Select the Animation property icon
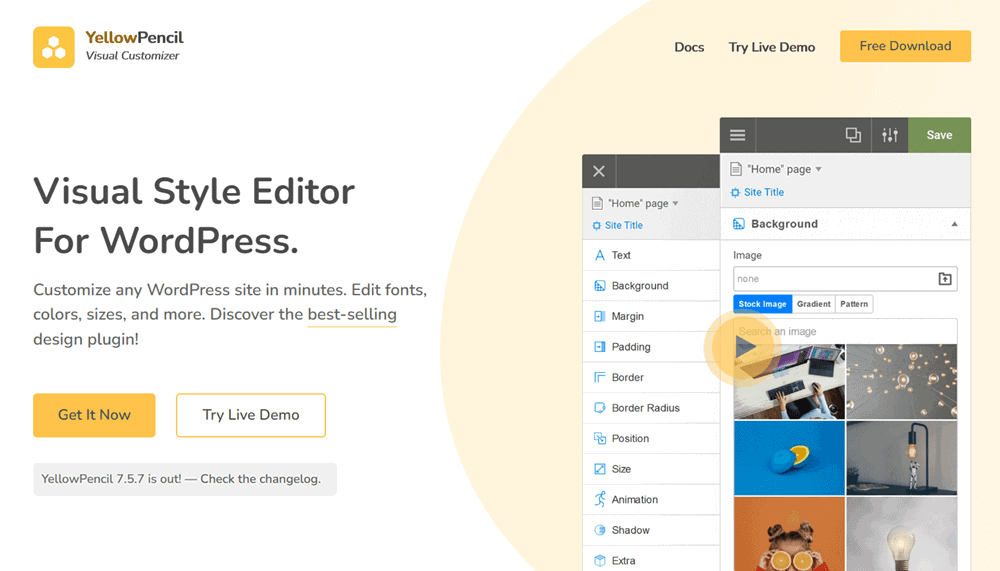This screenshot has width=1000, height=571. [600, 499]
